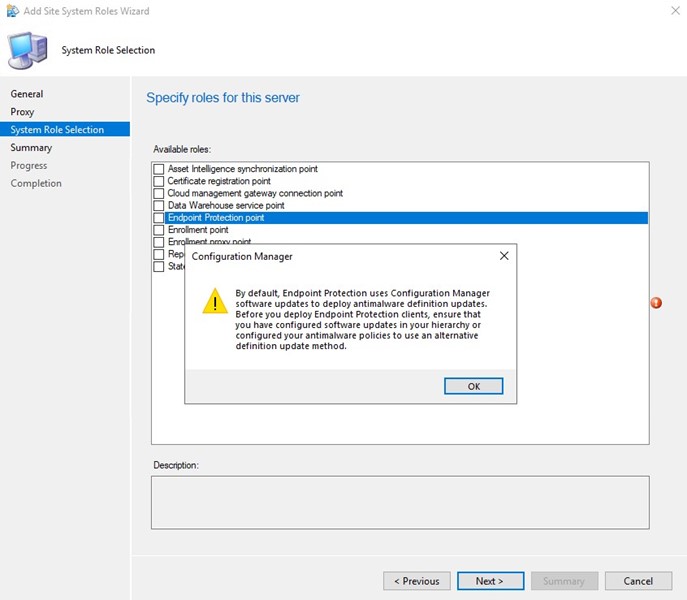Select the Endpoint Protection point row text
Screen dimensions: 687x600
point(216,218)
